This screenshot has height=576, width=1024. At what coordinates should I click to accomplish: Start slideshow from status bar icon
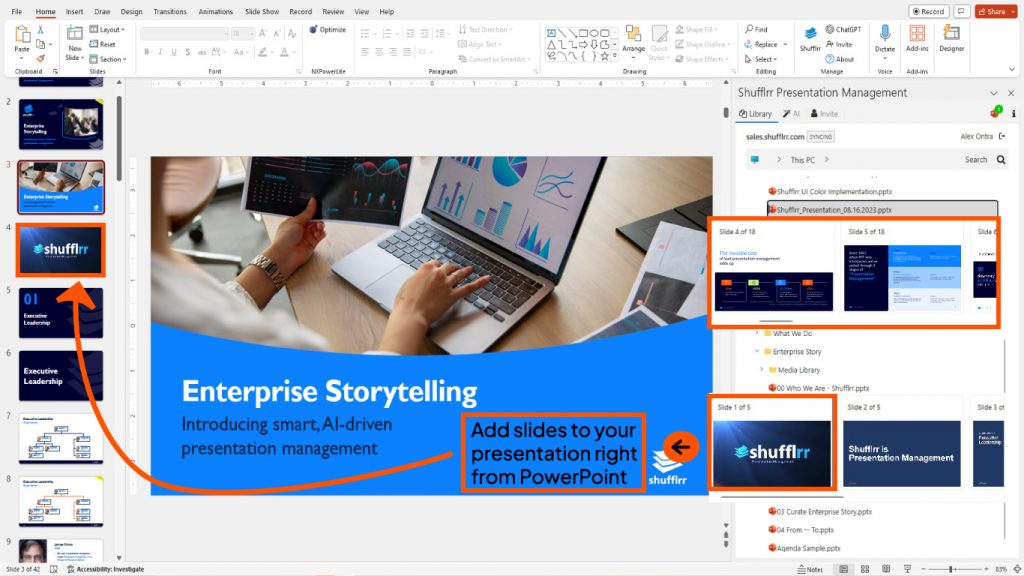[907, 569]
